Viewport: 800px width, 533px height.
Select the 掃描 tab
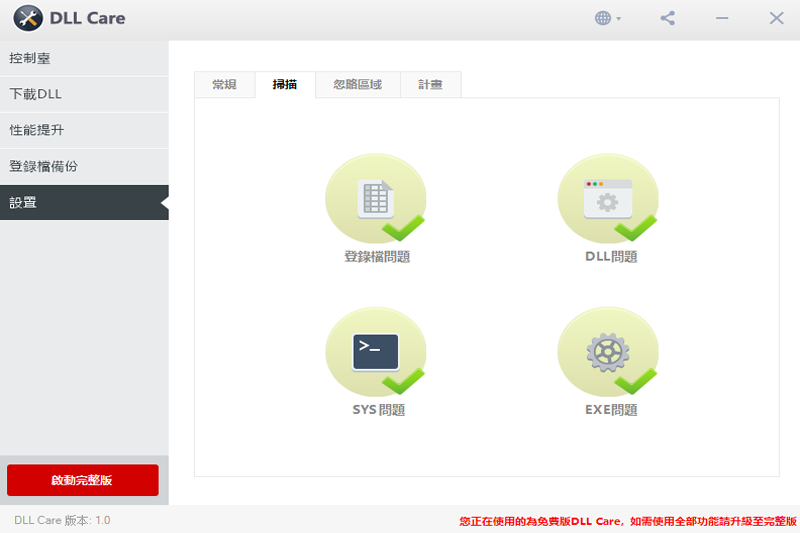(x=285, y=85)
